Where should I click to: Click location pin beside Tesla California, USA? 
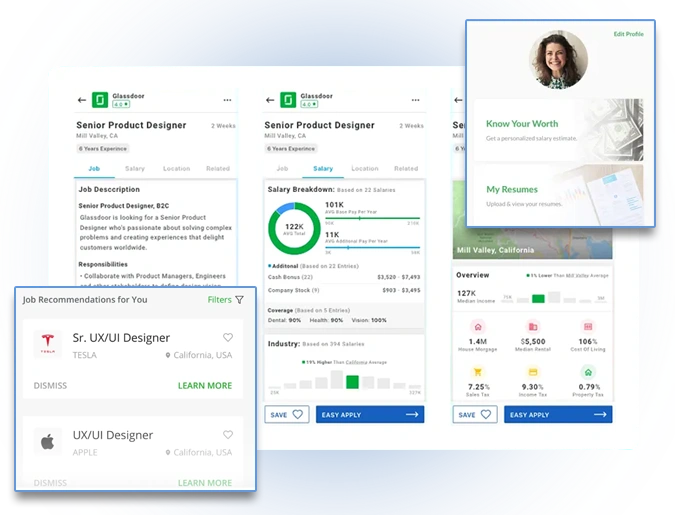pos(168,355)
